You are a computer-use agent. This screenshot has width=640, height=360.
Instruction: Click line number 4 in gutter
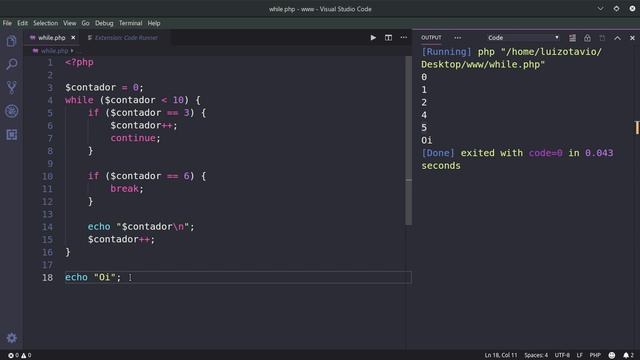50,100
